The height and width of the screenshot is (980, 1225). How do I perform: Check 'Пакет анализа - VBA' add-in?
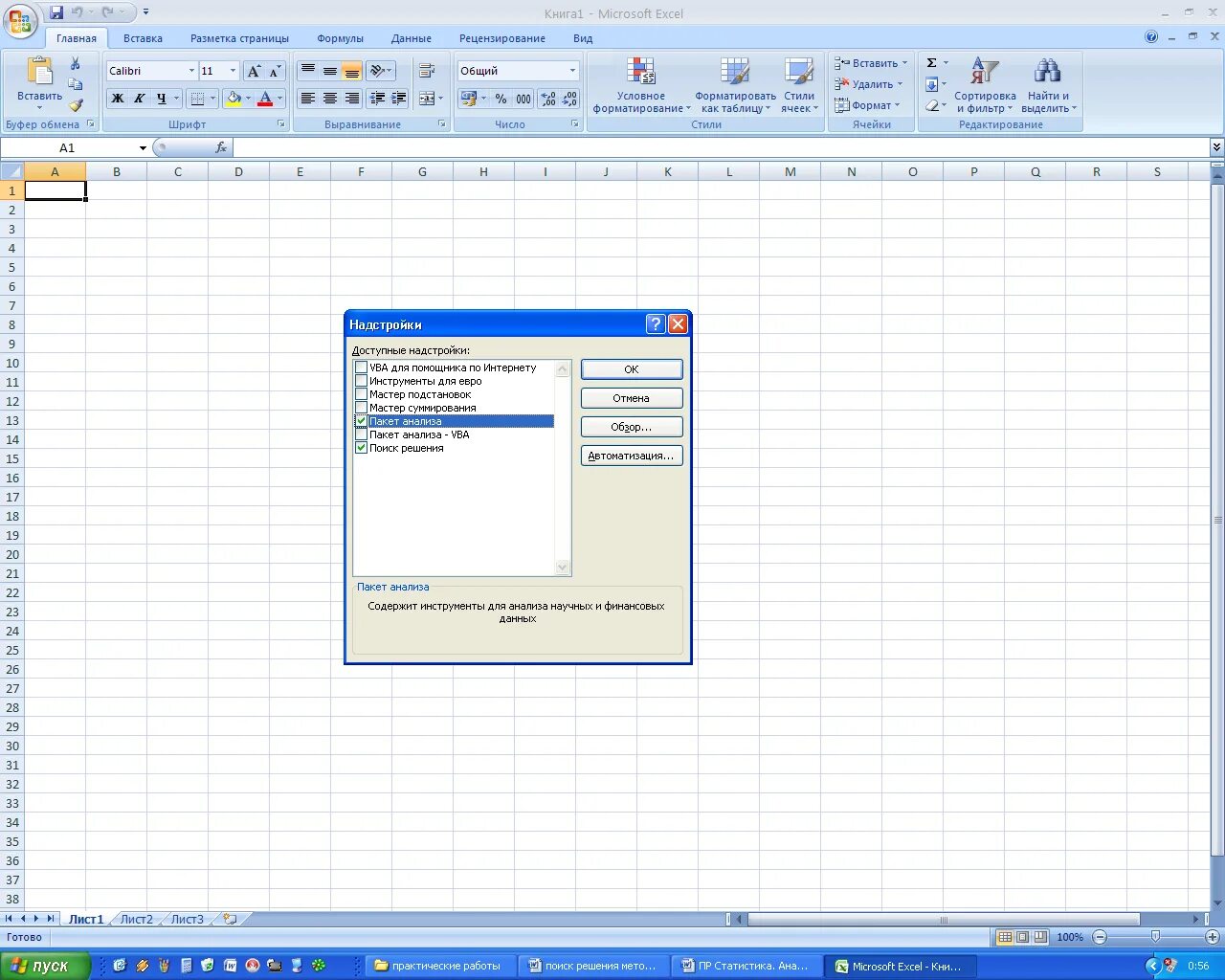coord(361,434)
